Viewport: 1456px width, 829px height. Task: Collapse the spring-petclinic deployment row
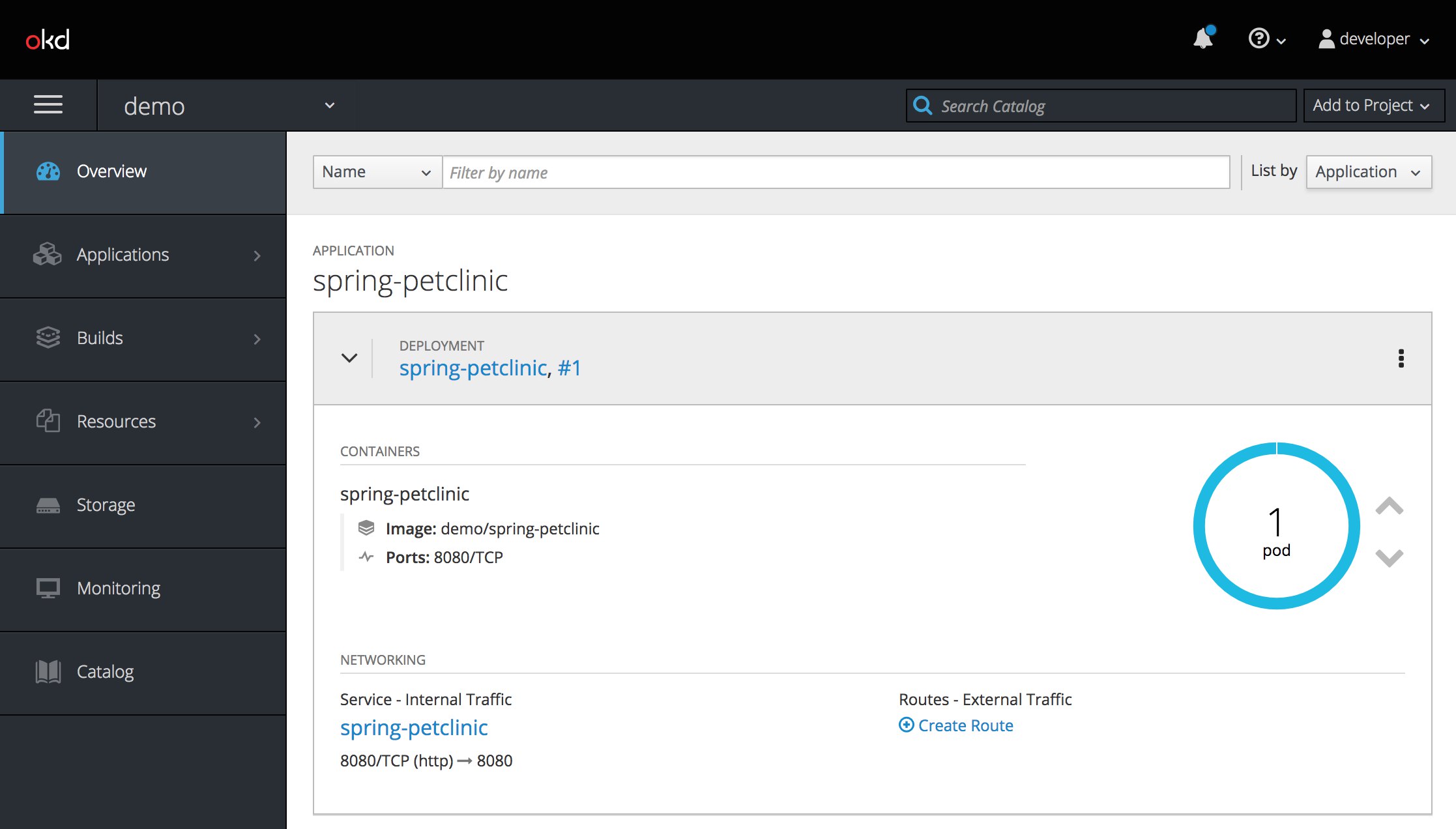click(349, 358)
